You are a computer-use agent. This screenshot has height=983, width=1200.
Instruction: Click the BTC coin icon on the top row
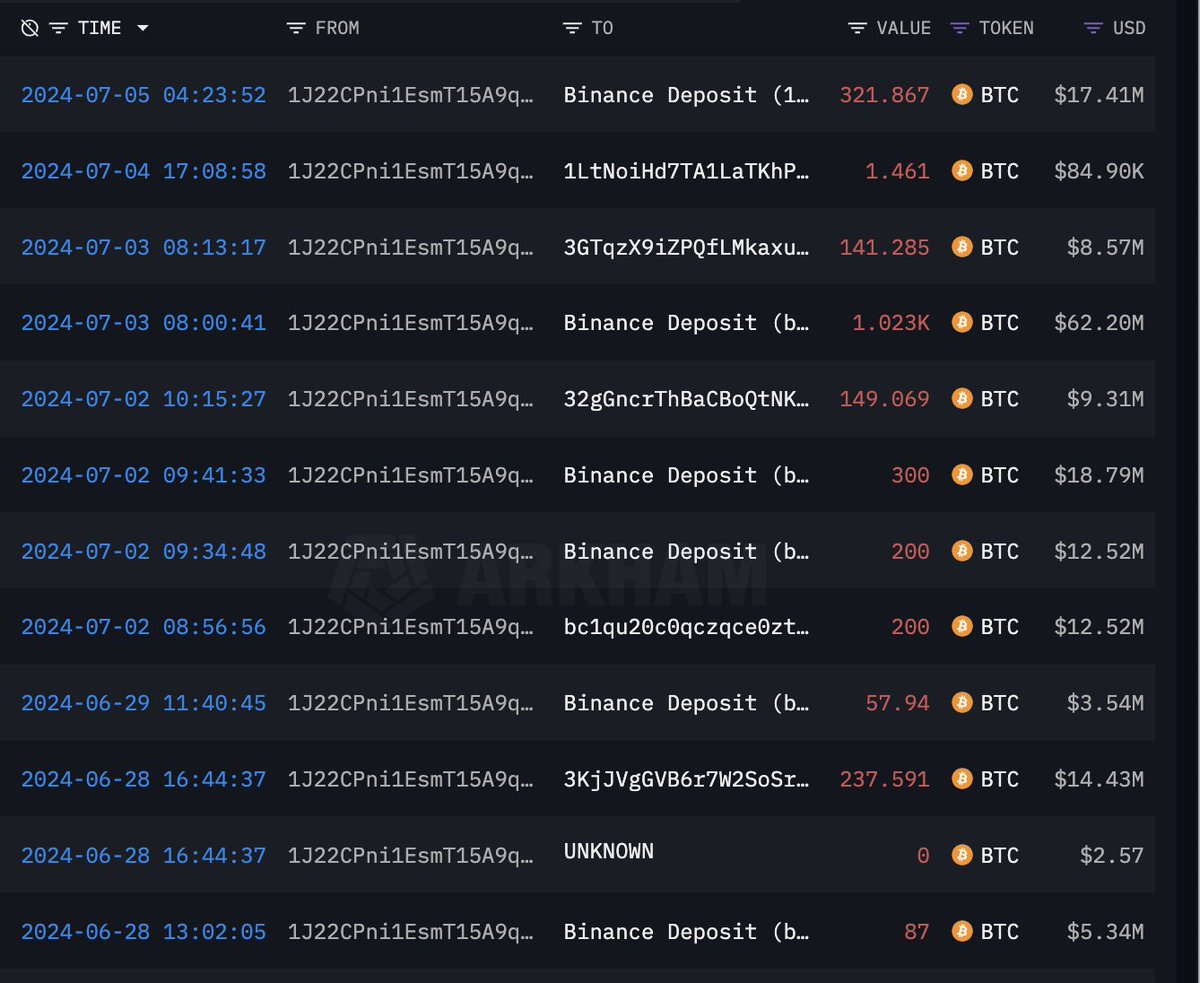tap(961, 94)
